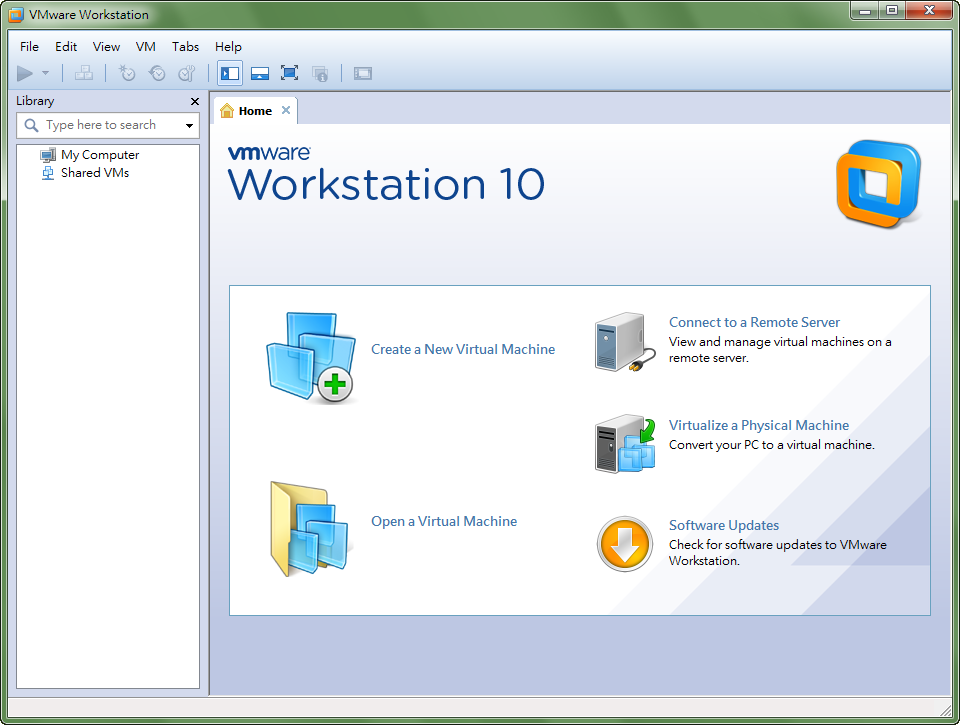
Task: Click the Unity mode toolbar icon
Action: point(320,74)
